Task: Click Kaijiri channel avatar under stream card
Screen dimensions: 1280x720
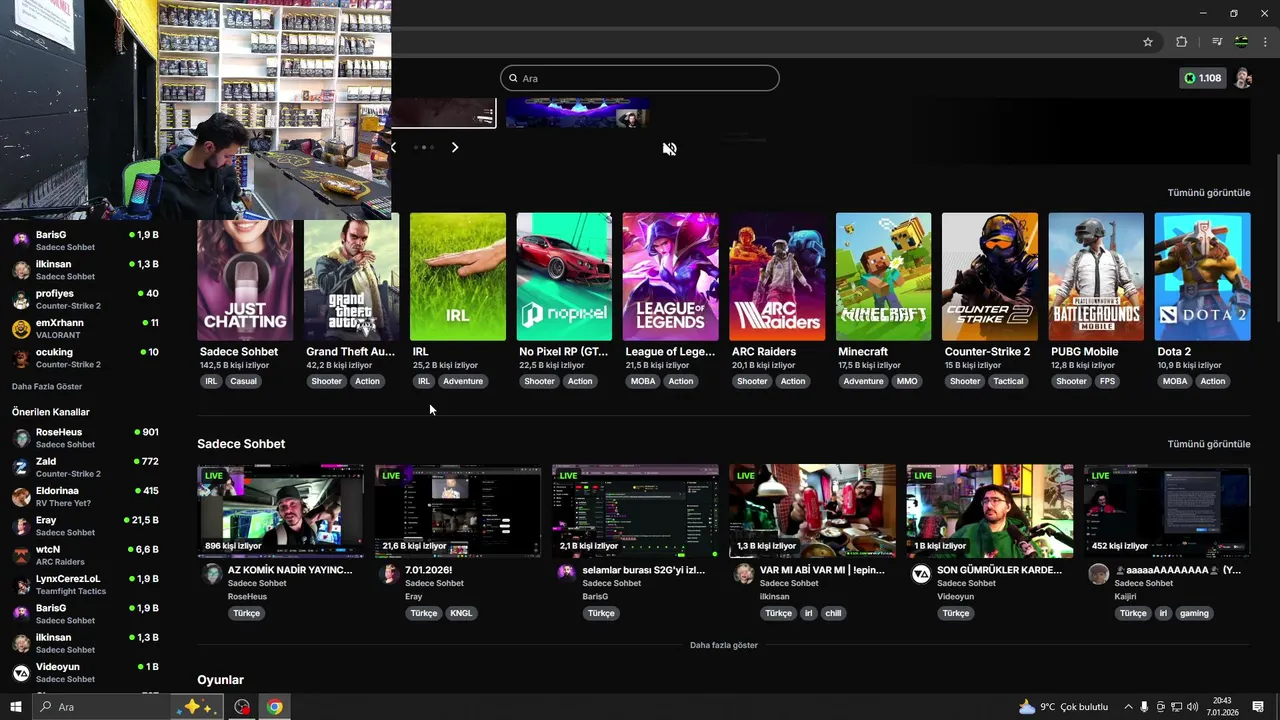Action: 1098,573
